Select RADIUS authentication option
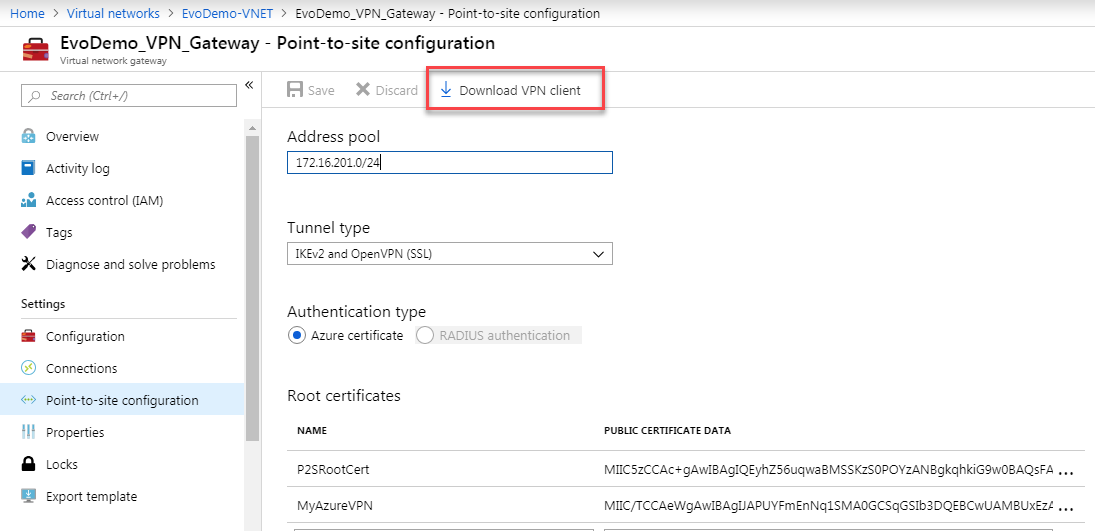 pos(425,335)
